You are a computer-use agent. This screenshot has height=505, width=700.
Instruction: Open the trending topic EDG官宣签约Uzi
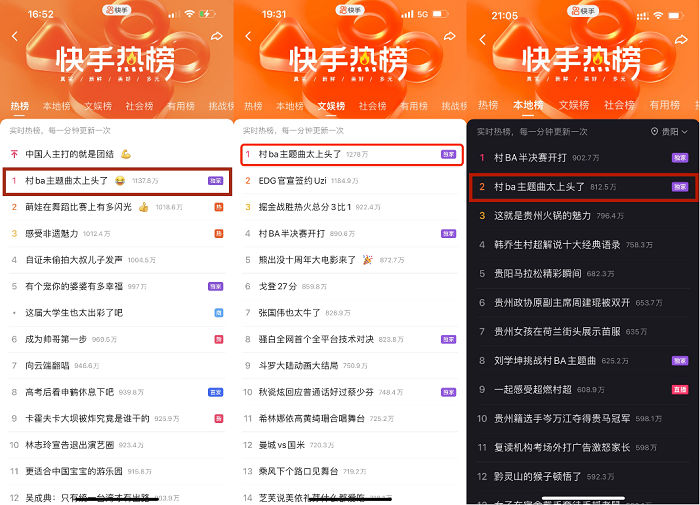[x=300, y=181]
